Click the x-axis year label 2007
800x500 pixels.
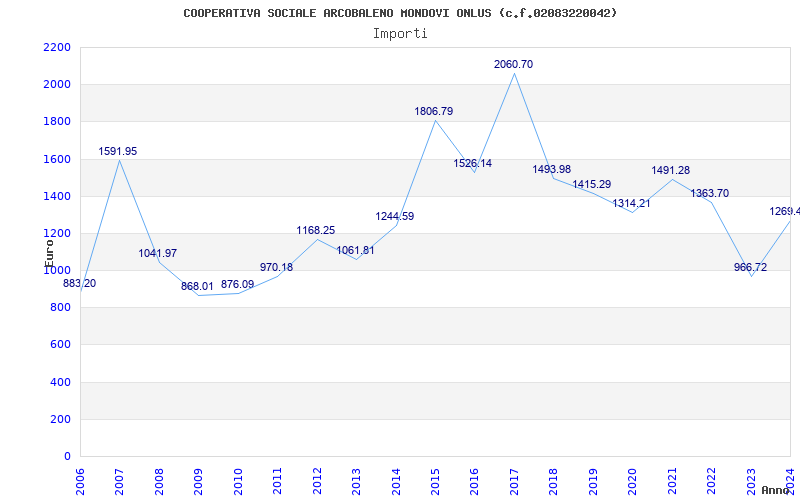click(x=119, y=481)
